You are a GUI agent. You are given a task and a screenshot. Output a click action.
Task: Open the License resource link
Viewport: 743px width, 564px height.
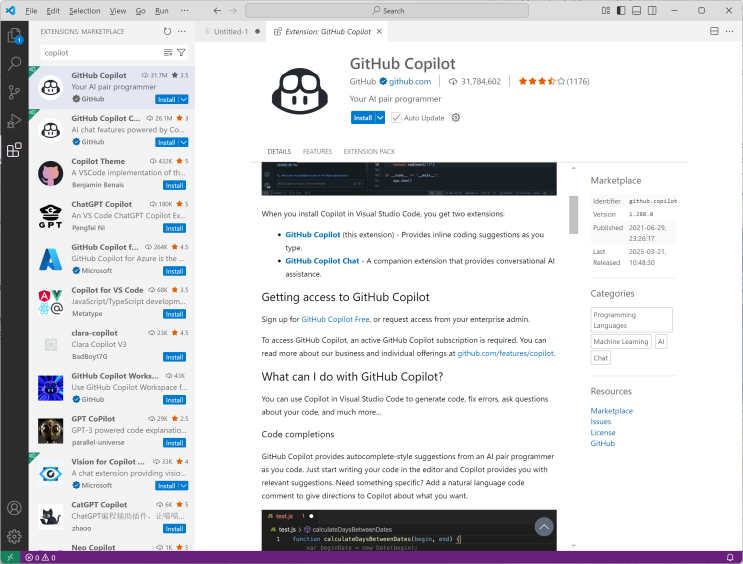(x=603, y=433)
